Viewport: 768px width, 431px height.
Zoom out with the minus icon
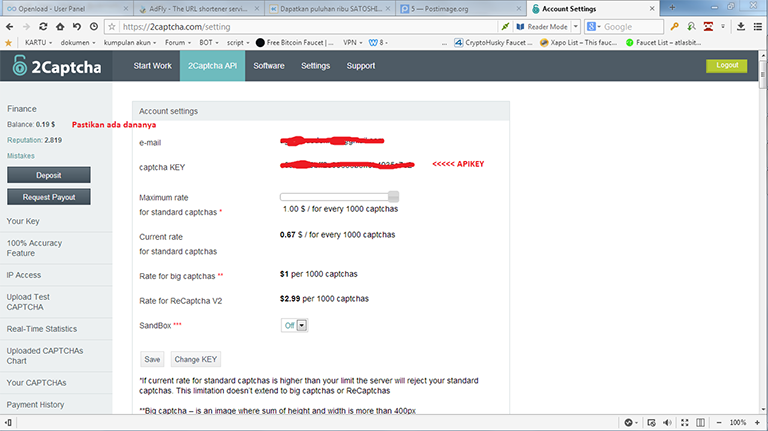click(719, 422)
